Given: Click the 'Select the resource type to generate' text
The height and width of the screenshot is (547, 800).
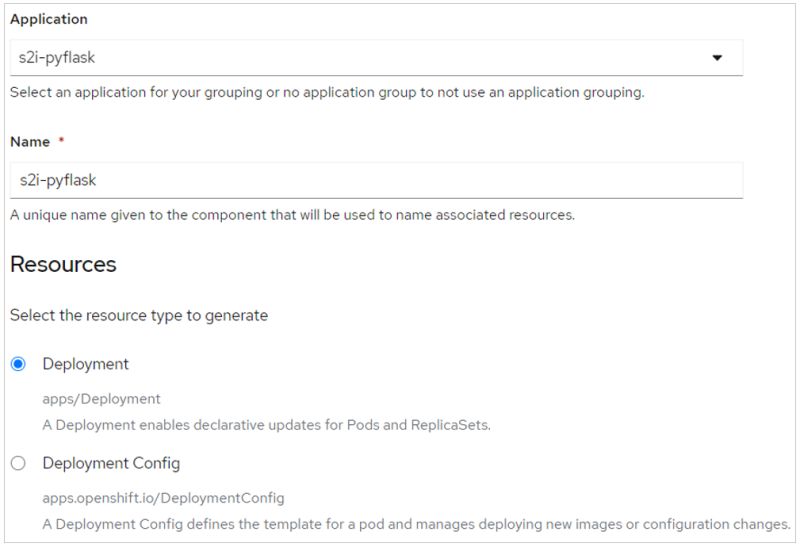Looking at the screenshot, I should 139,315.
